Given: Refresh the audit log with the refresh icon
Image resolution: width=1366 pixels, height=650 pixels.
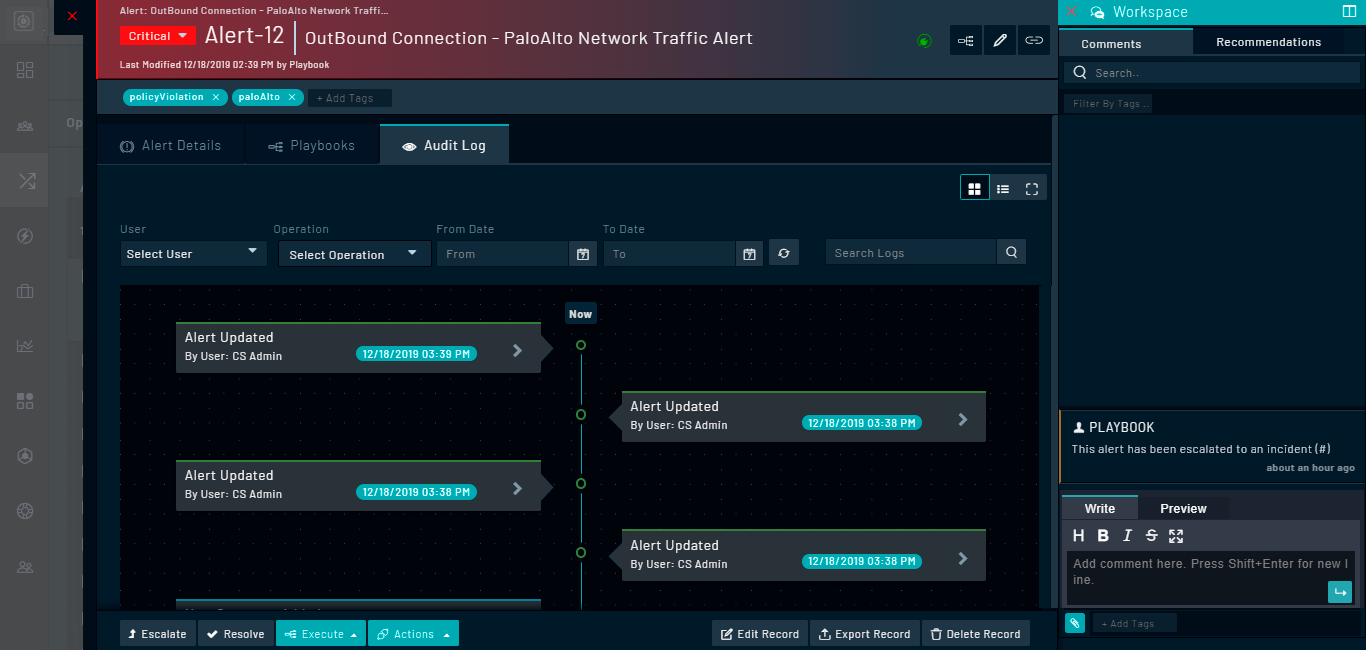Looking at the screenshot, I should [x=784, y=252].
